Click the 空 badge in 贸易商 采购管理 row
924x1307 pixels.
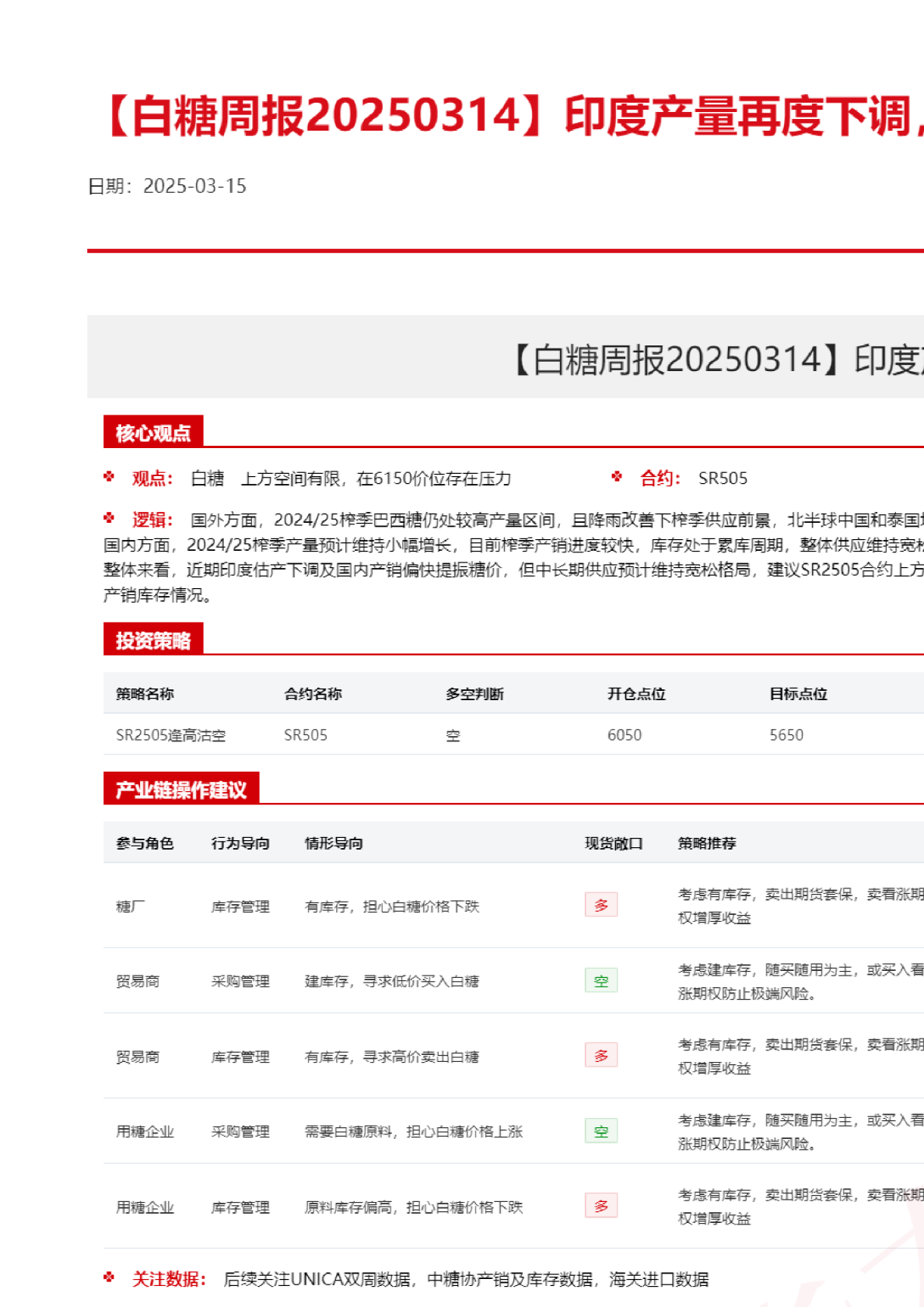(600, 981)
